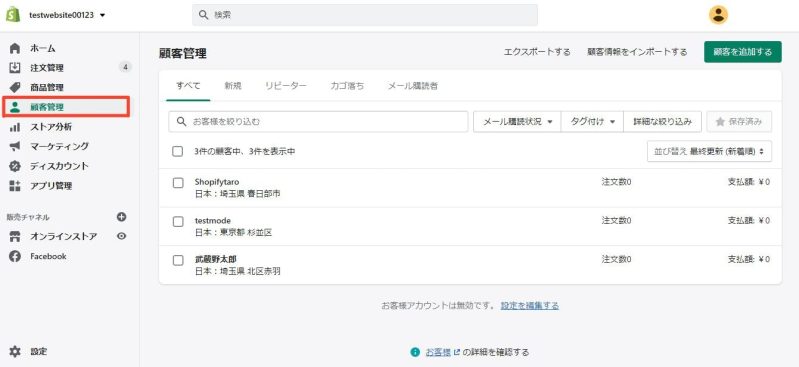Expand the タグ付け dropdown
Screen dimensions: 799x367
click(x=592, y=122)
